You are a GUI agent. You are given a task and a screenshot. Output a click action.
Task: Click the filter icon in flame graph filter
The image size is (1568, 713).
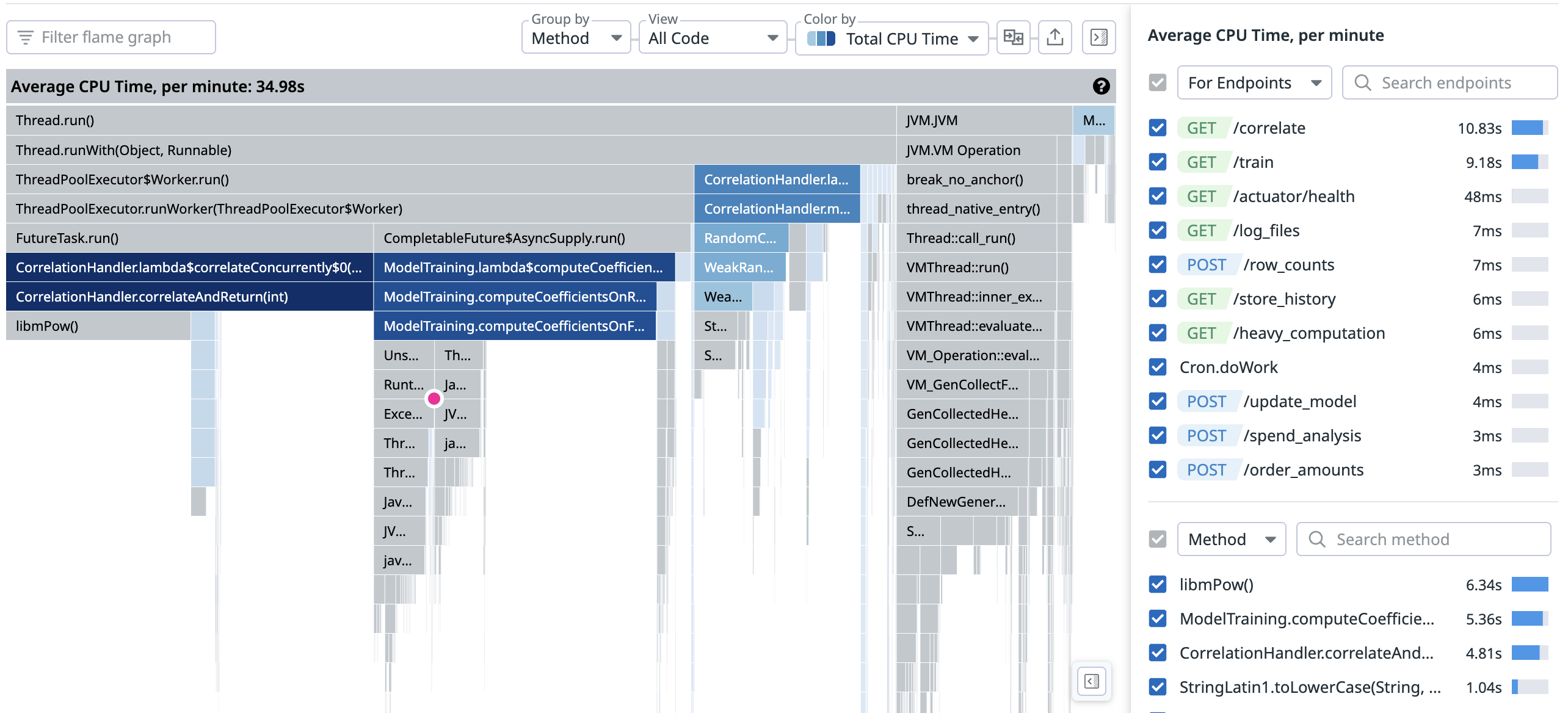click(26, 38)
